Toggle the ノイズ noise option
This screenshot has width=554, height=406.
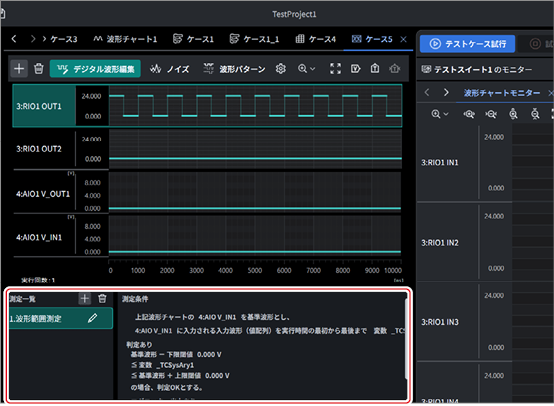pyautogui.click(x=170, y=69)
